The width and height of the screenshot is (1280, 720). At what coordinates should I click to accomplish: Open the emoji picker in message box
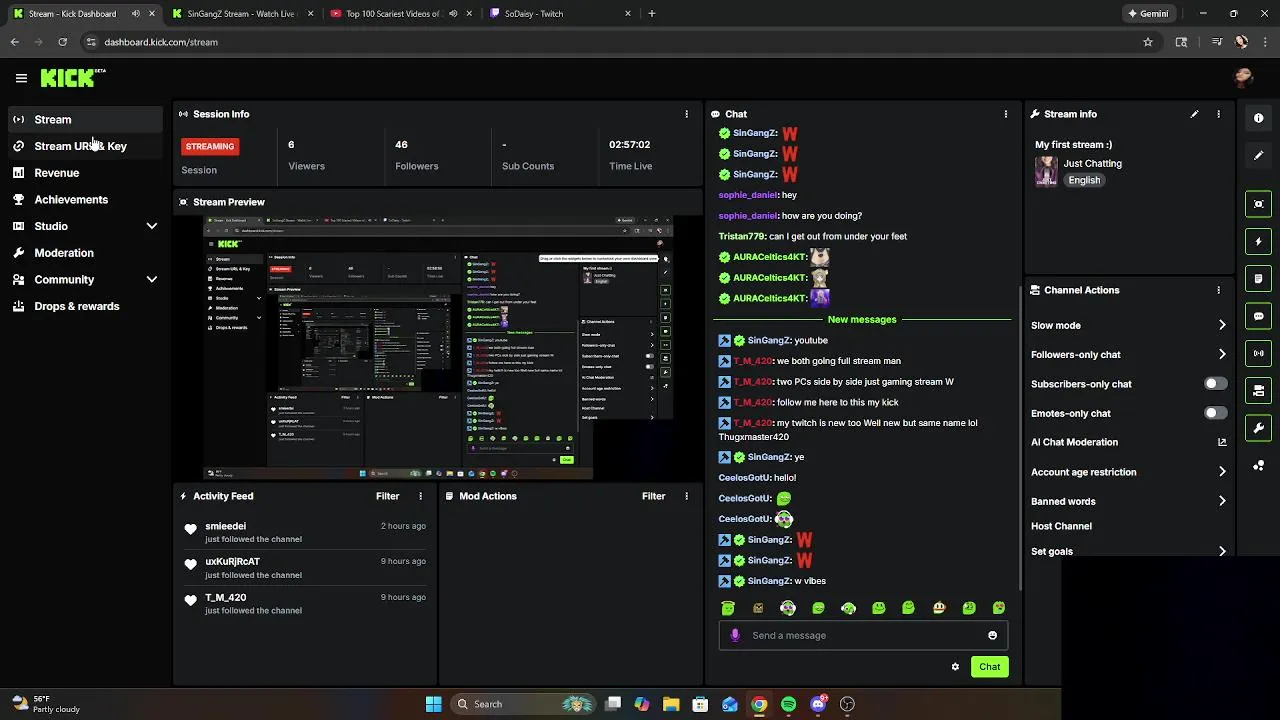992,635
